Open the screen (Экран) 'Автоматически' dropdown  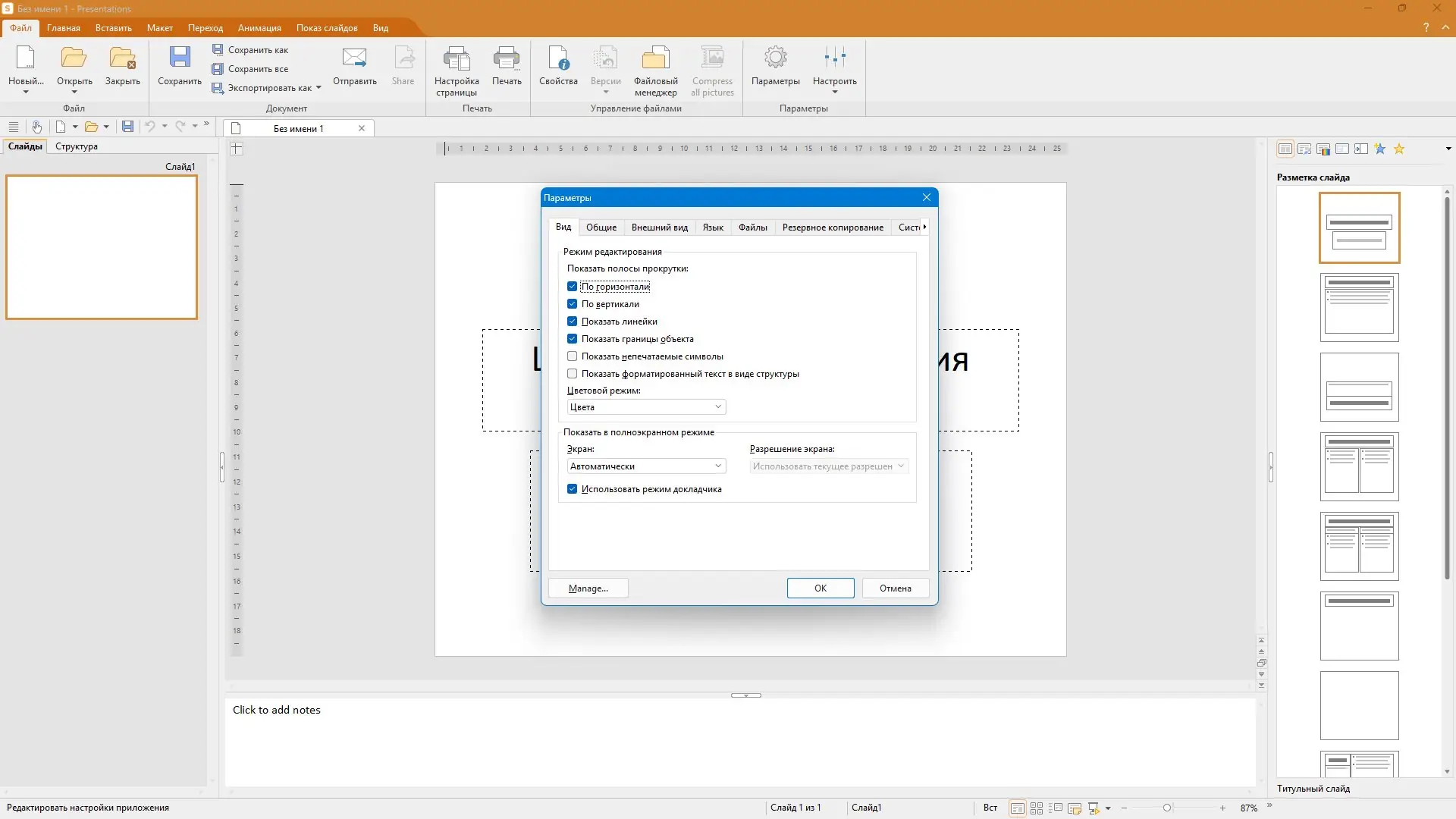click(646, 466)
